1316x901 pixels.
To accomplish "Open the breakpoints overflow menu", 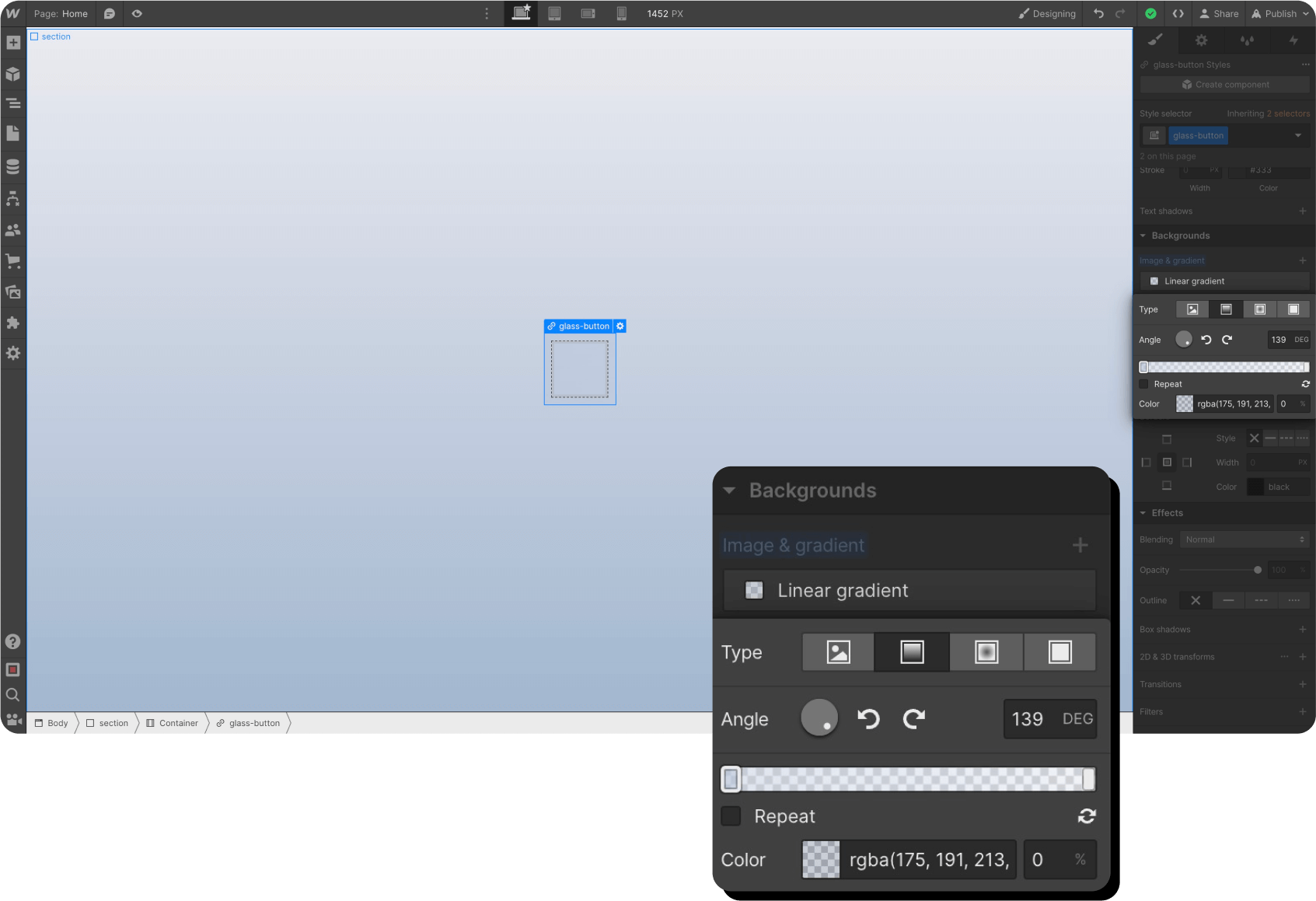I will [x=487, y=13].
